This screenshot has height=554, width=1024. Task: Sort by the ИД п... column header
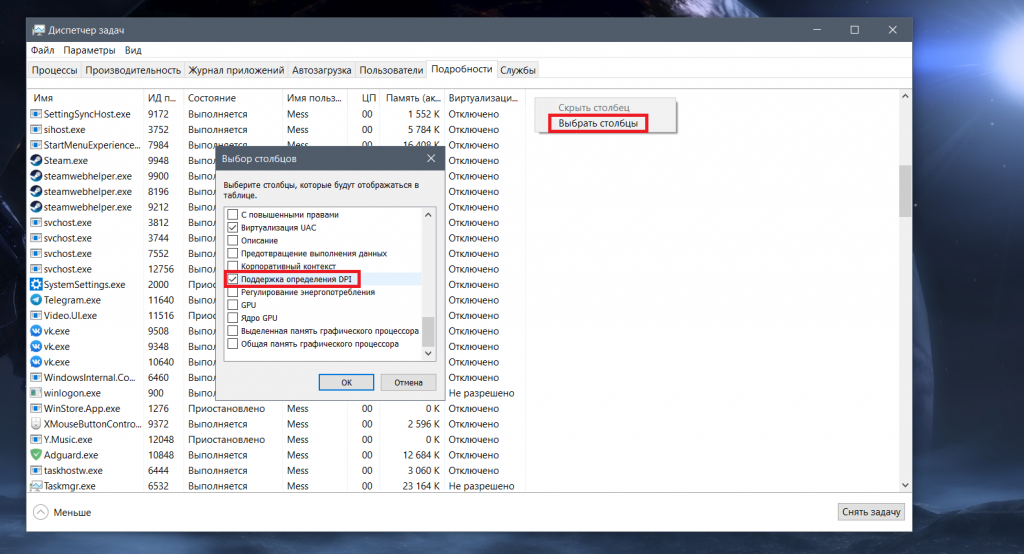(163, 98)
